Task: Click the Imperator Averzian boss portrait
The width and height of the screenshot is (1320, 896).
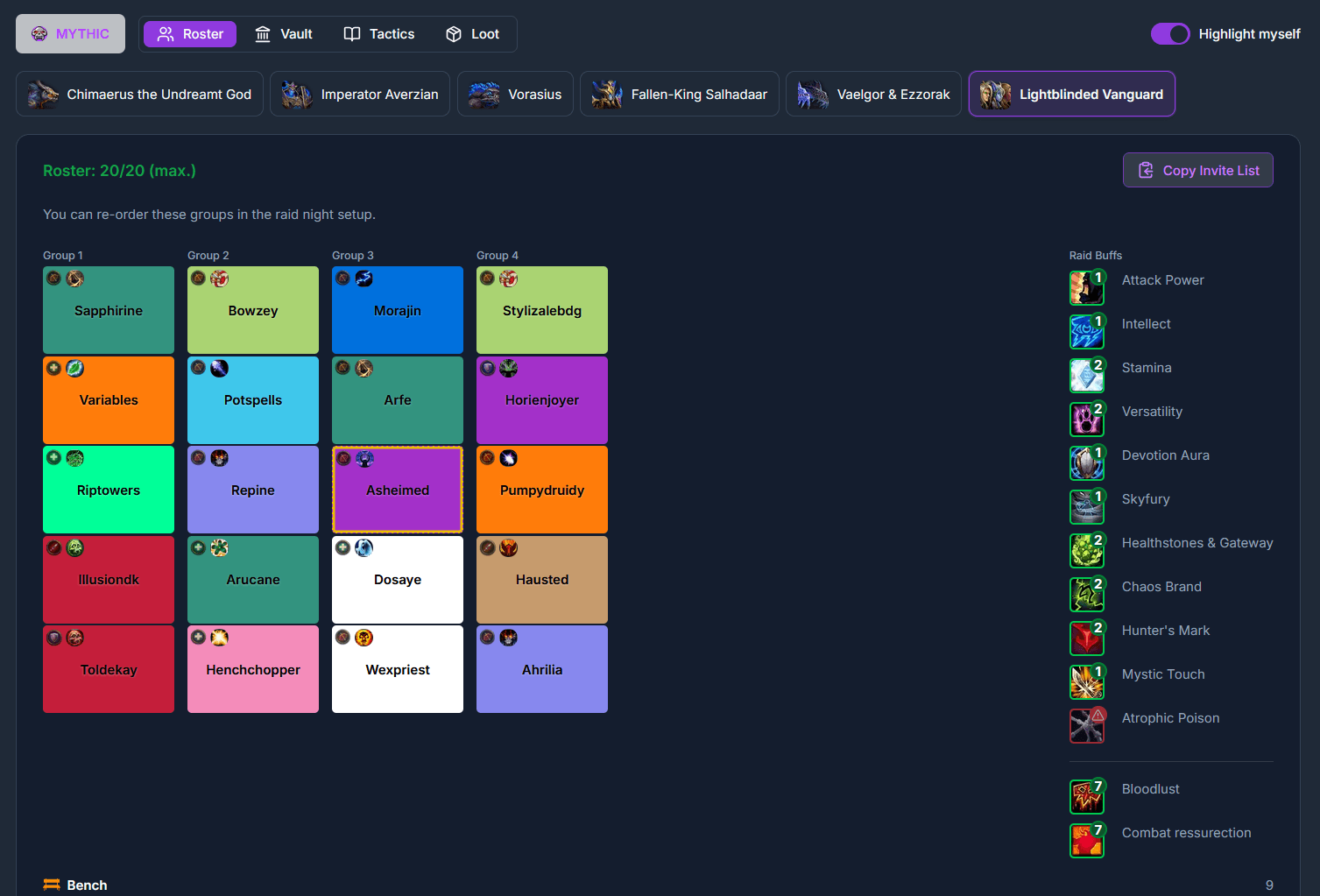Action: pos(296,94)
